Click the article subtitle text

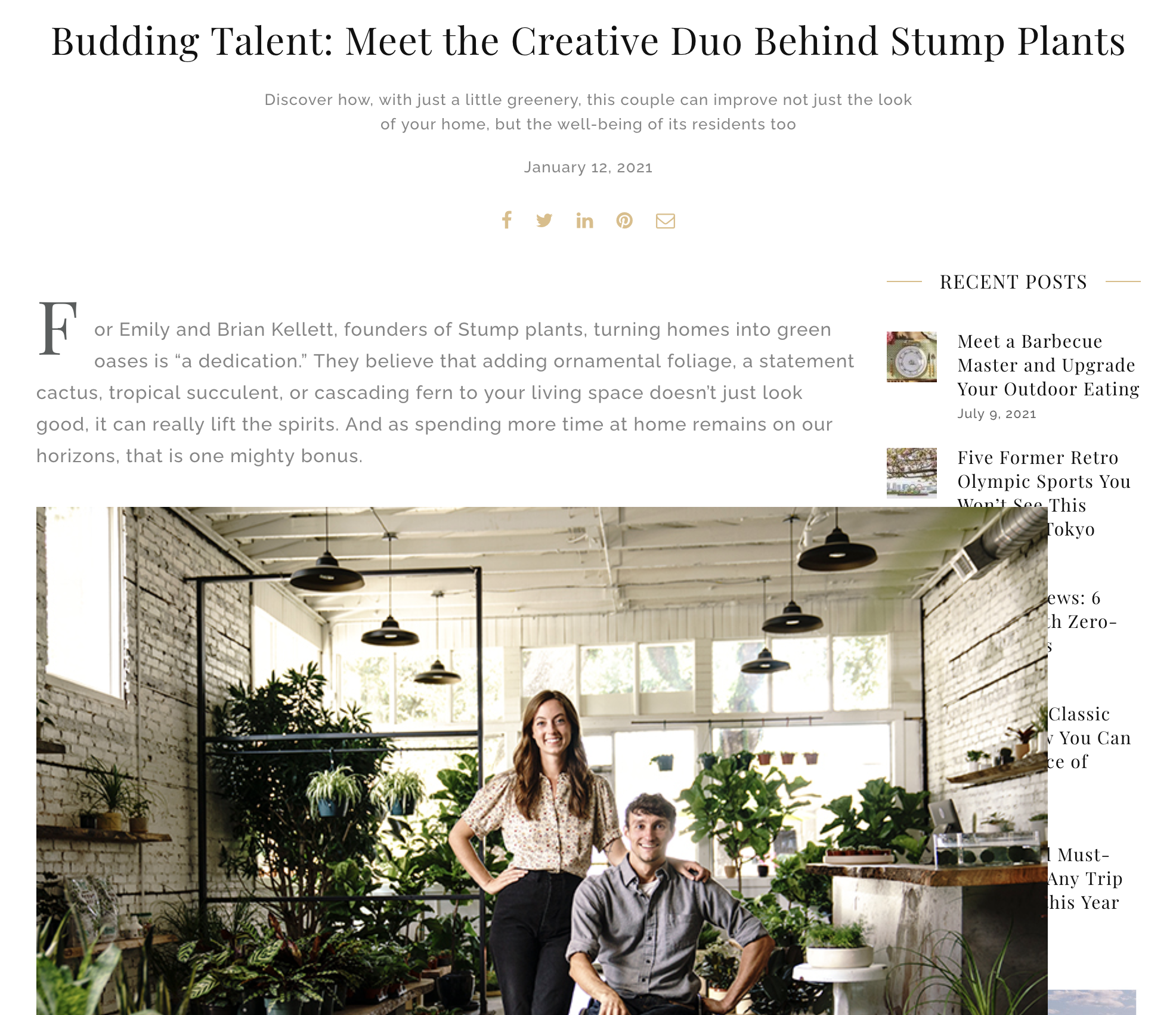[588, 112]
